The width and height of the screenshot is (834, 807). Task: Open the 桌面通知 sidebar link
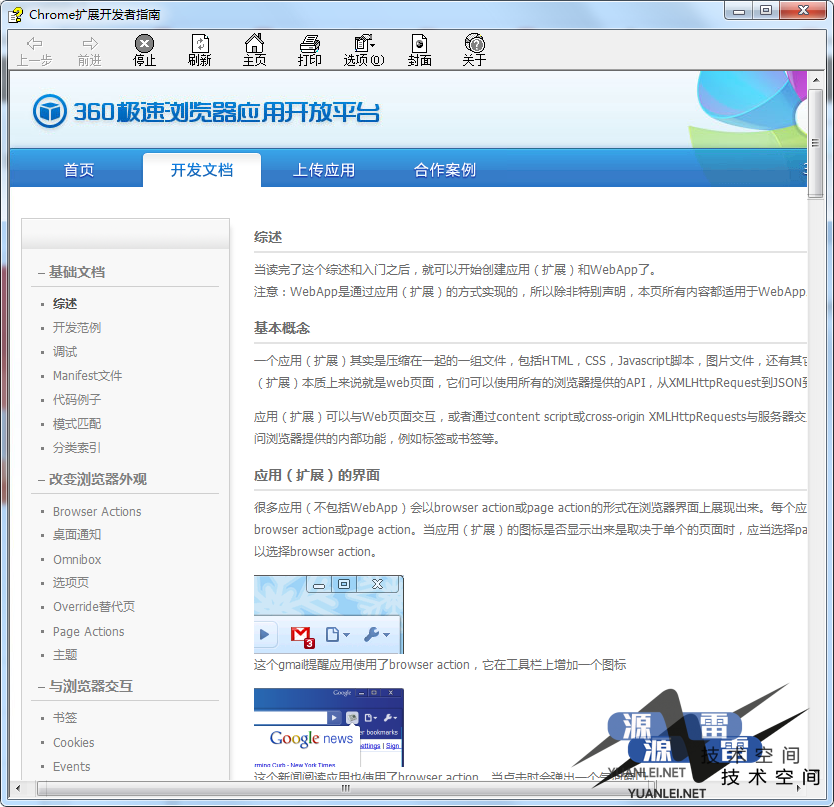point(77,535)
